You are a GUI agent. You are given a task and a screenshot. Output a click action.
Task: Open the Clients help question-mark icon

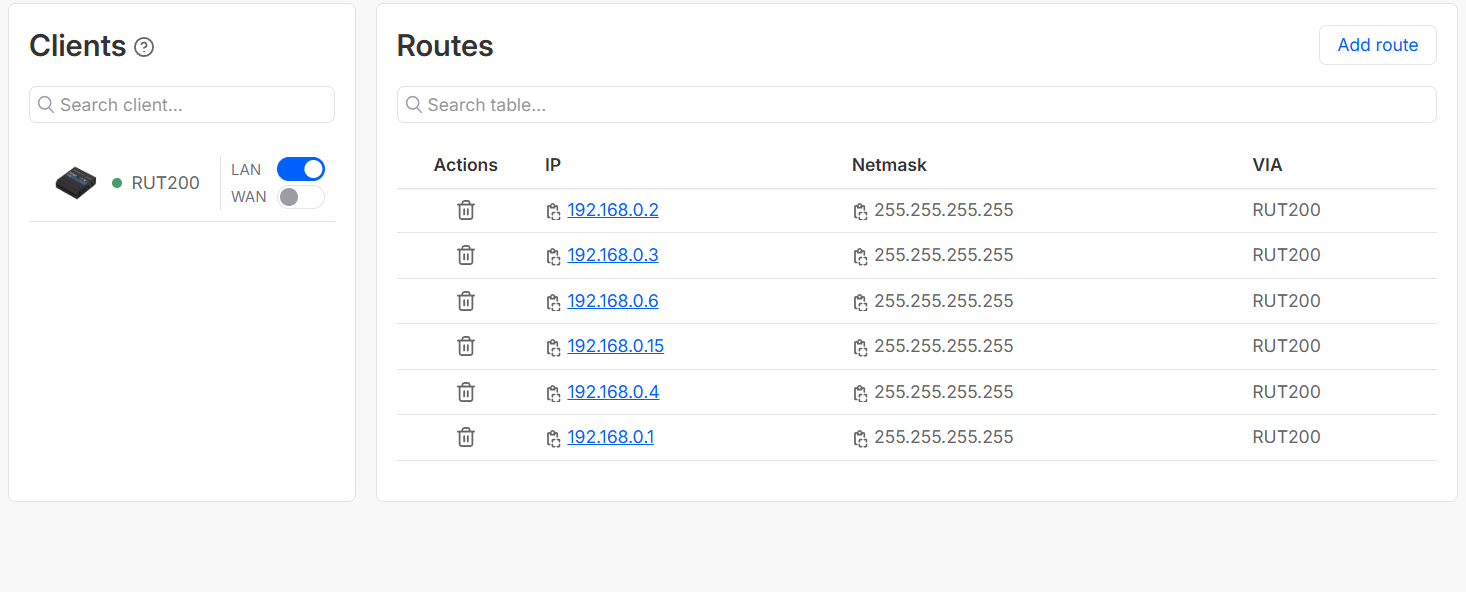(144, 47)
